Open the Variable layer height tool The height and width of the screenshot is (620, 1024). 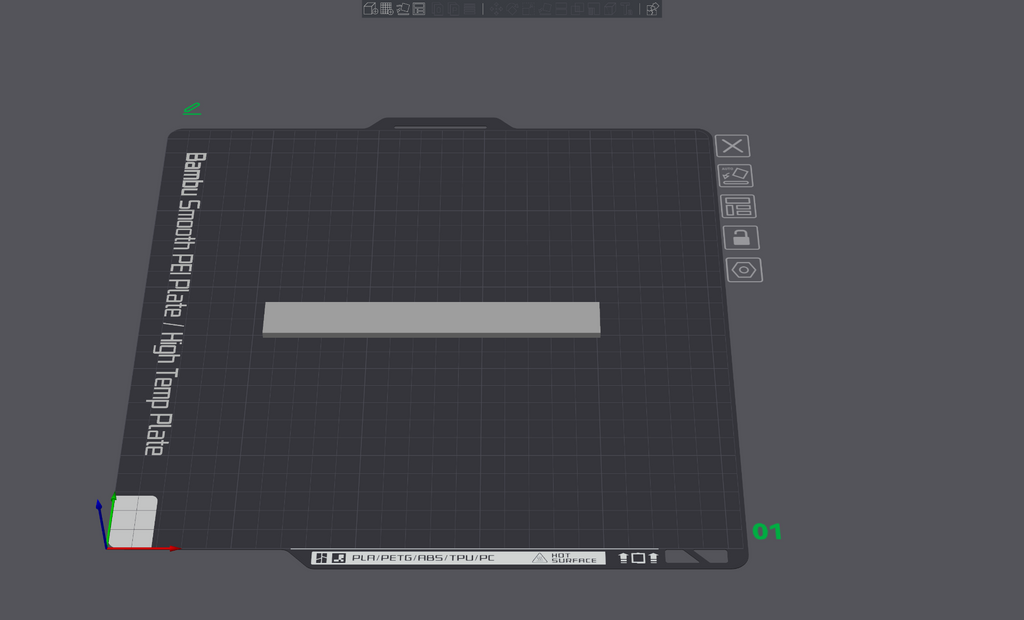click(470, 8)
